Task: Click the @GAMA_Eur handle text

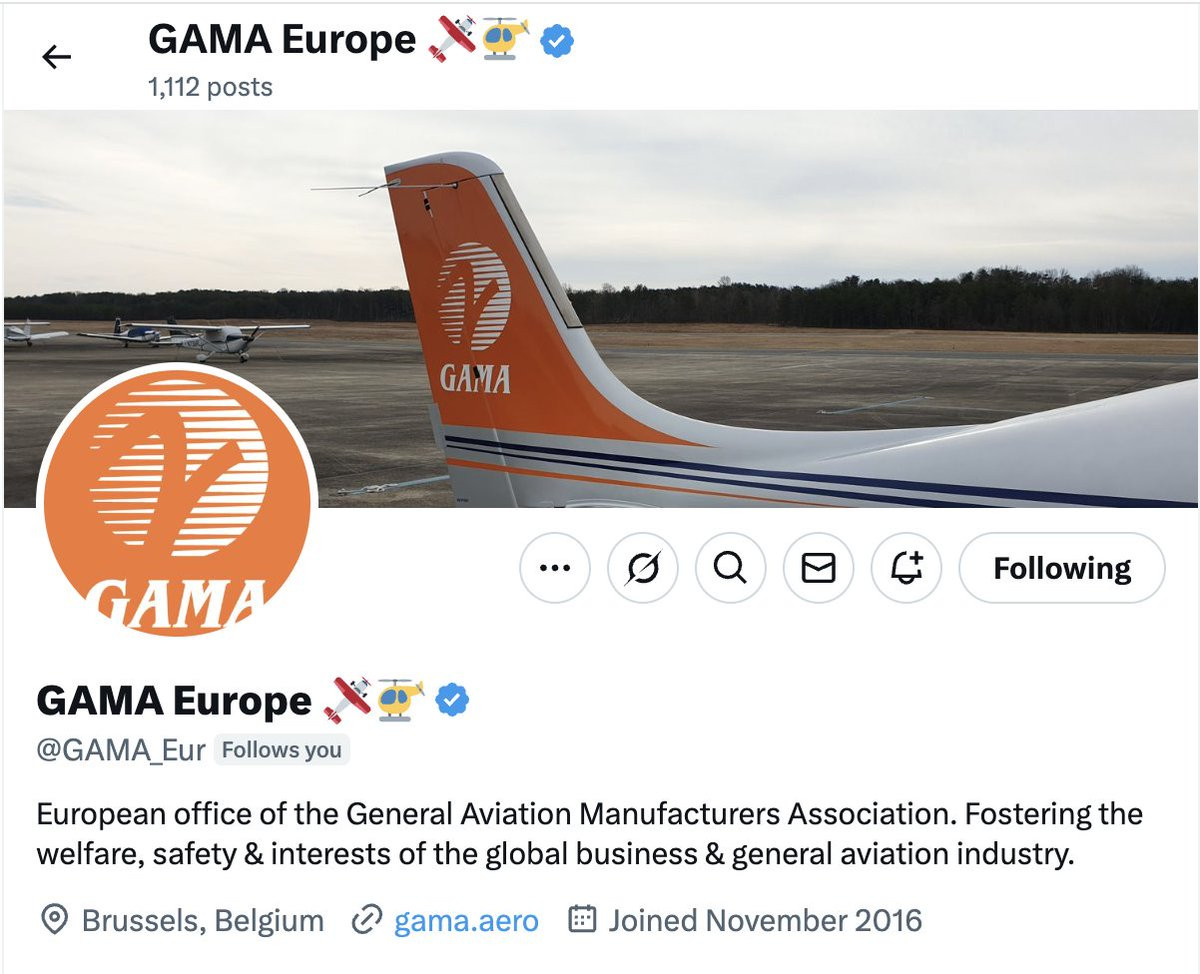Action: click(121, 750)
